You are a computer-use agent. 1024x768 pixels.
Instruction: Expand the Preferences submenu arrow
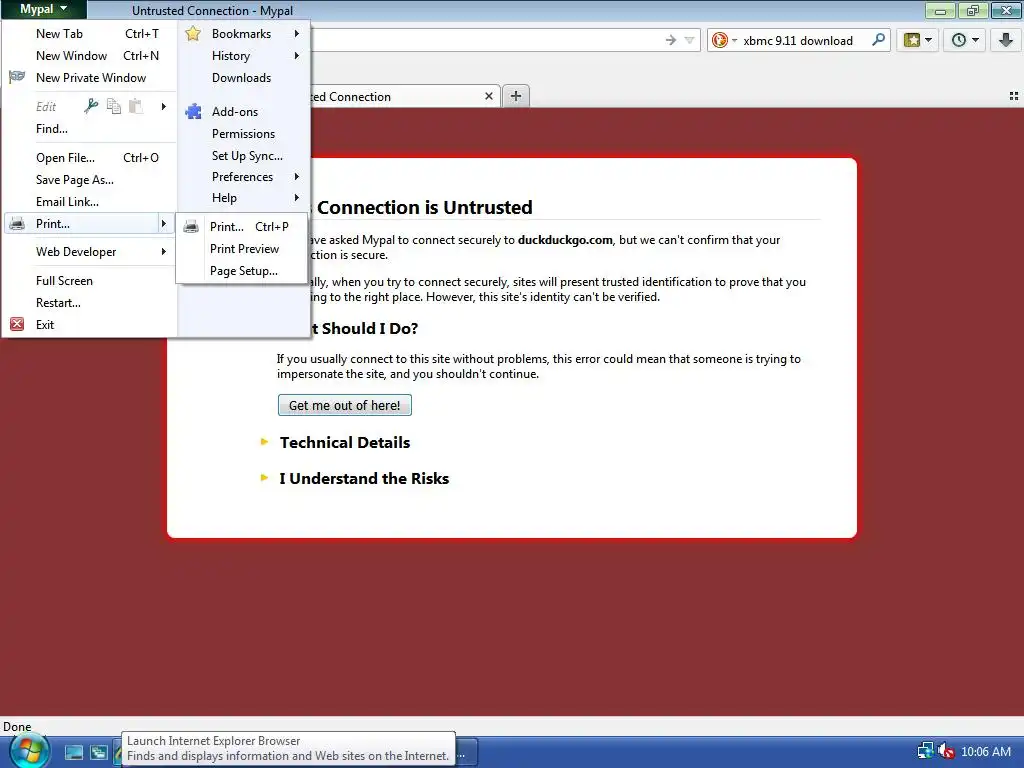click(296, 177)
